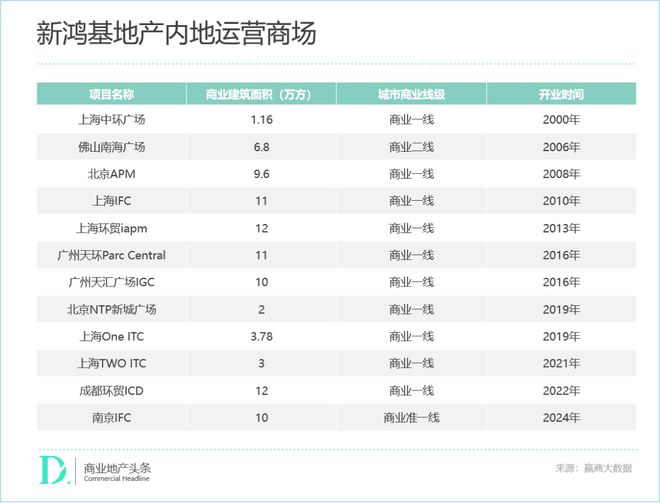This screenshot has width=660, height=503.
Task: Select the area value 10 in the 南京IFC row
Action: pos(261,418)
